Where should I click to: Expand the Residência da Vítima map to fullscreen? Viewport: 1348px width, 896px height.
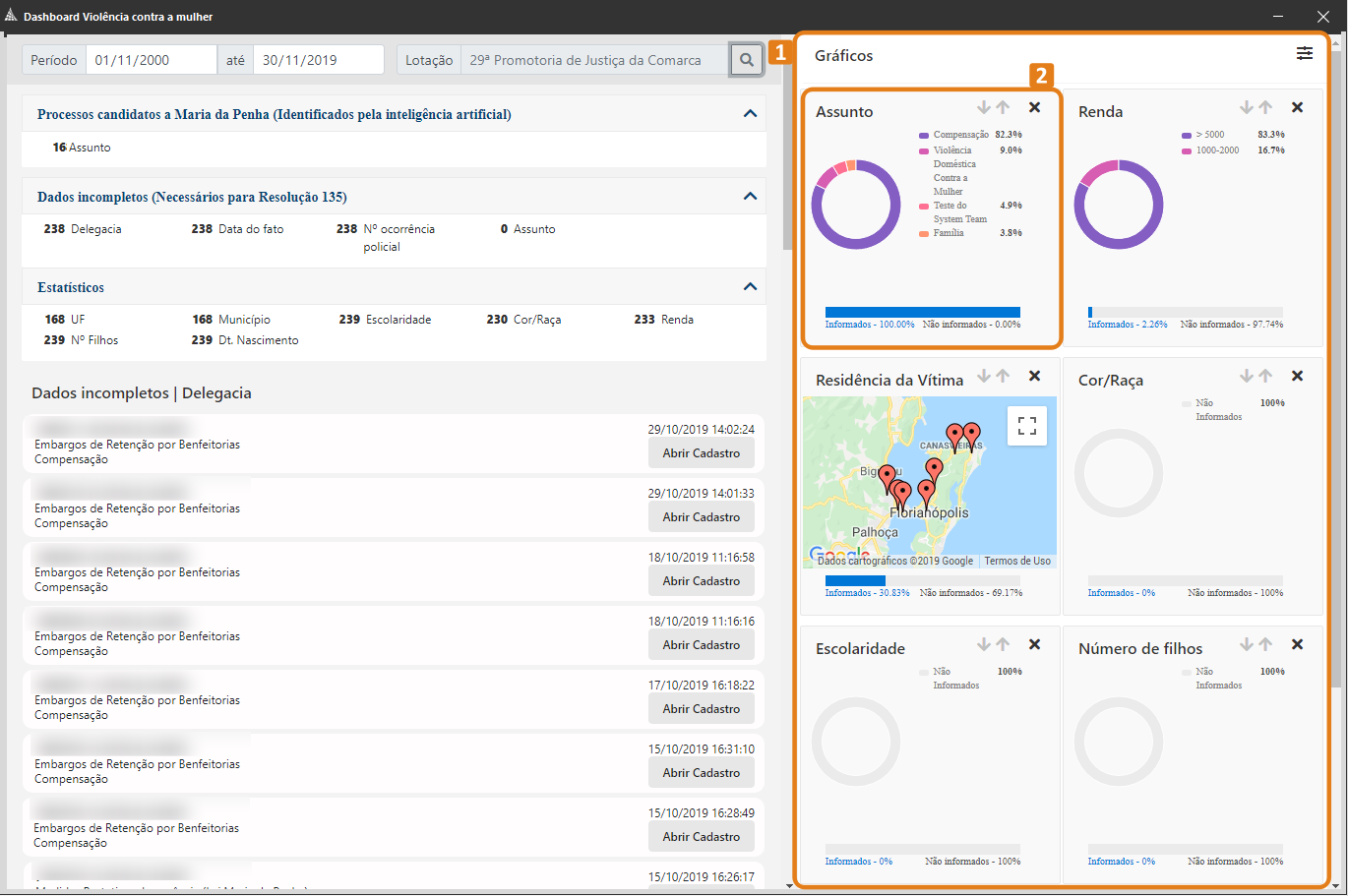click(x=1027, y=426)
